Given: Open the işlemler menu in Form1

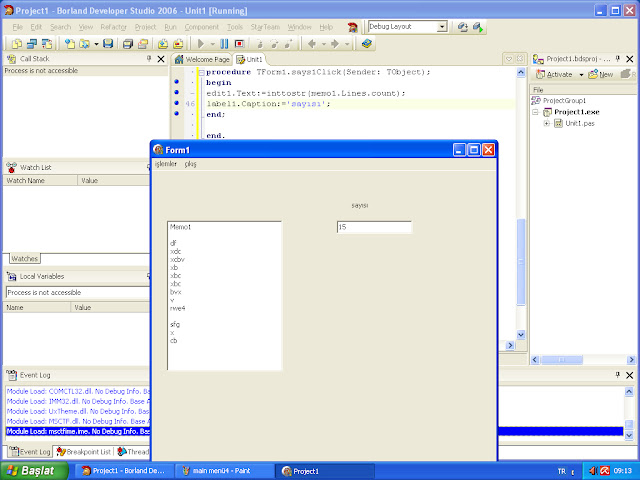Looking at the screenshot, I should pos(166,164).
